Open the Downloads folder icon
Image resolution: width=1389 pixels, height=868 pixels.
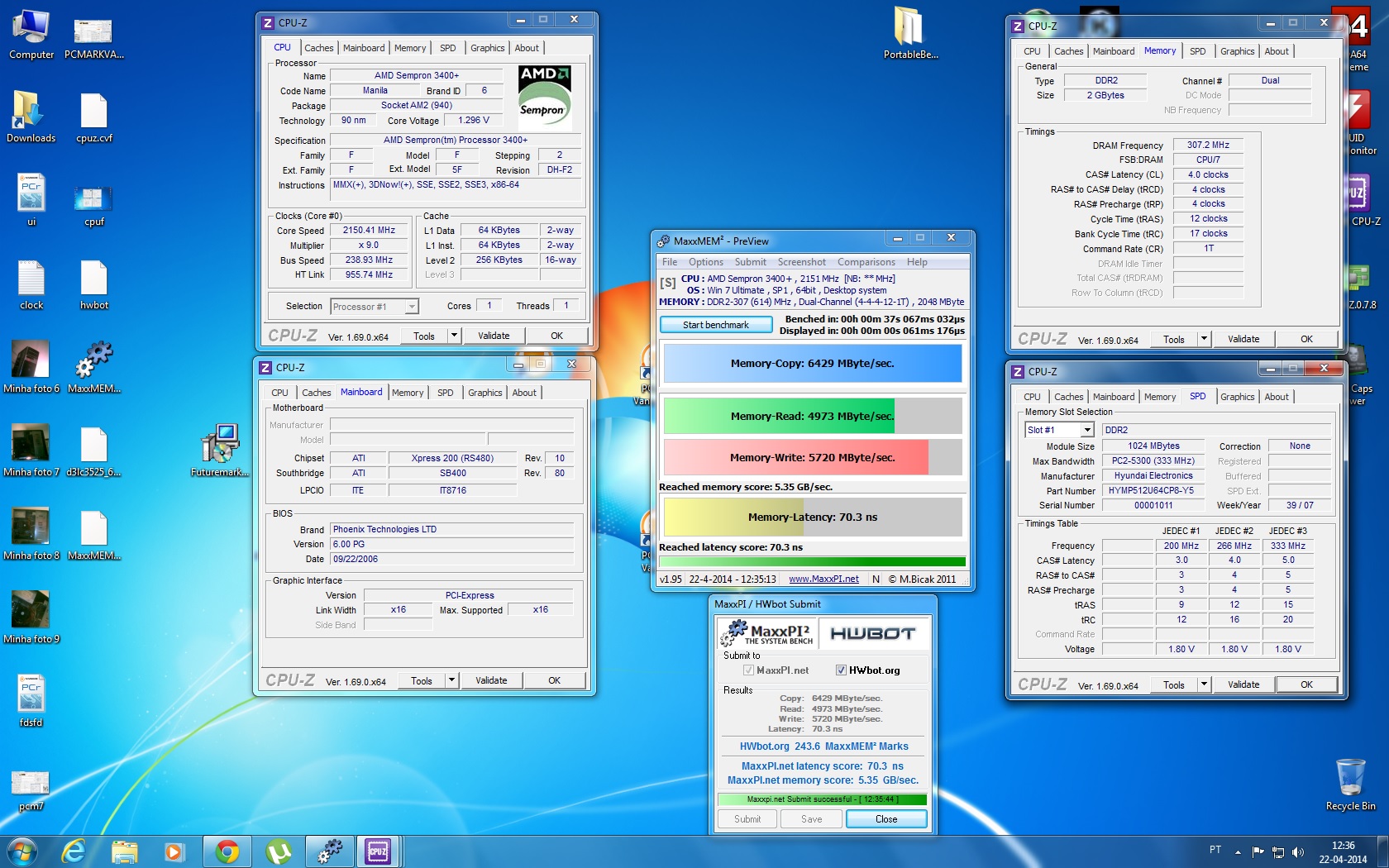coord(31,117)
